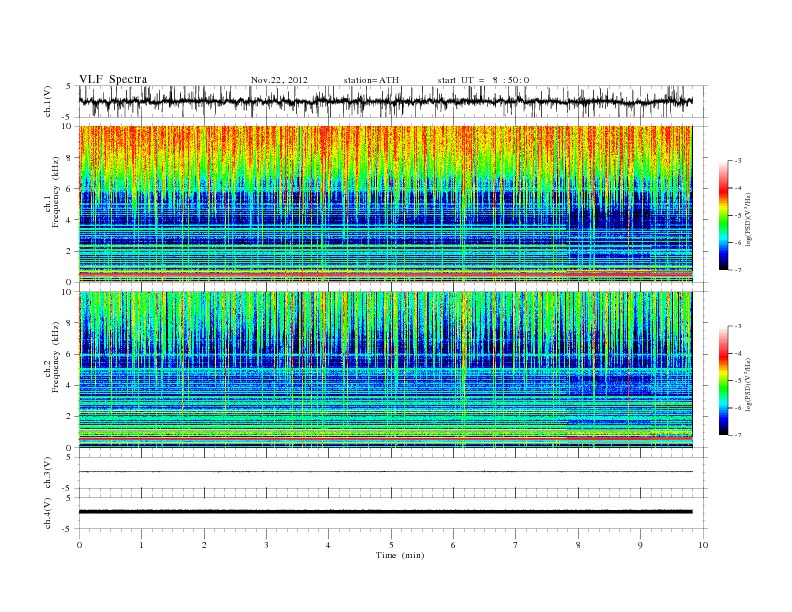Click the ch.2 color bar "log(PSD)(V²/Hz)" label
This screenshot has height=612, width=792.
coord(748,384)
